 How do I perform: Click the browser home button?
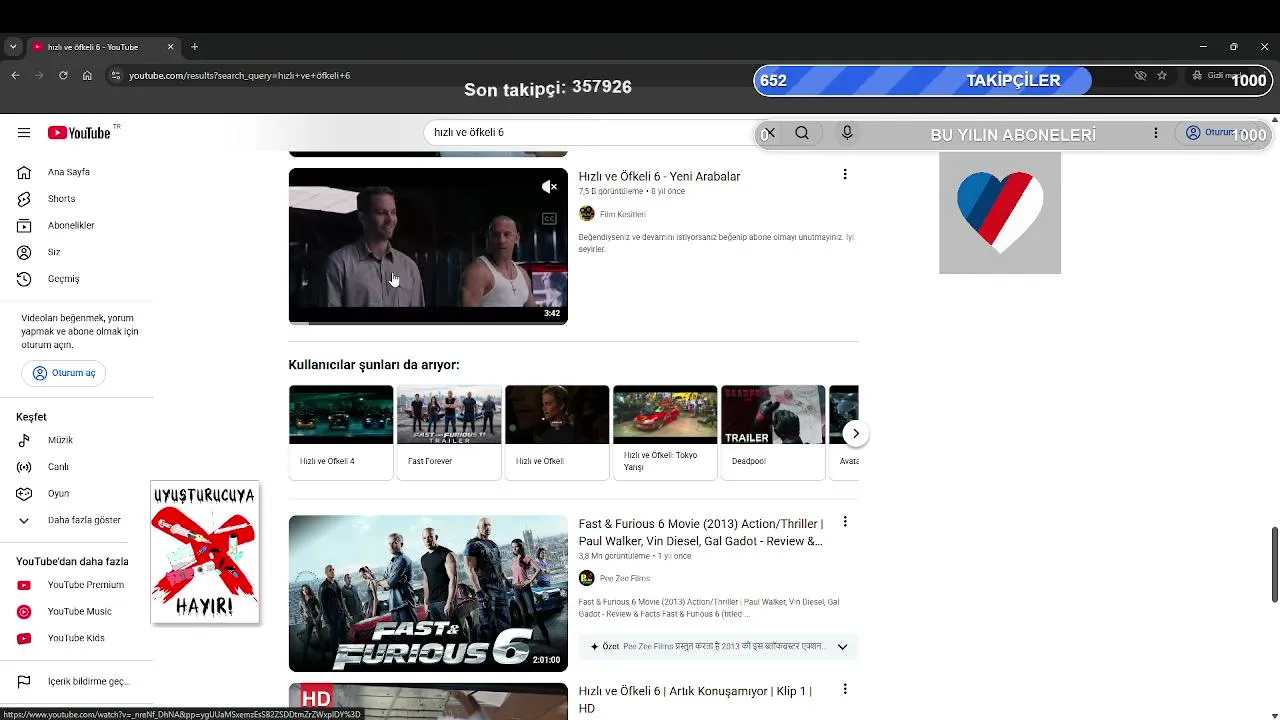coord(87,76)
